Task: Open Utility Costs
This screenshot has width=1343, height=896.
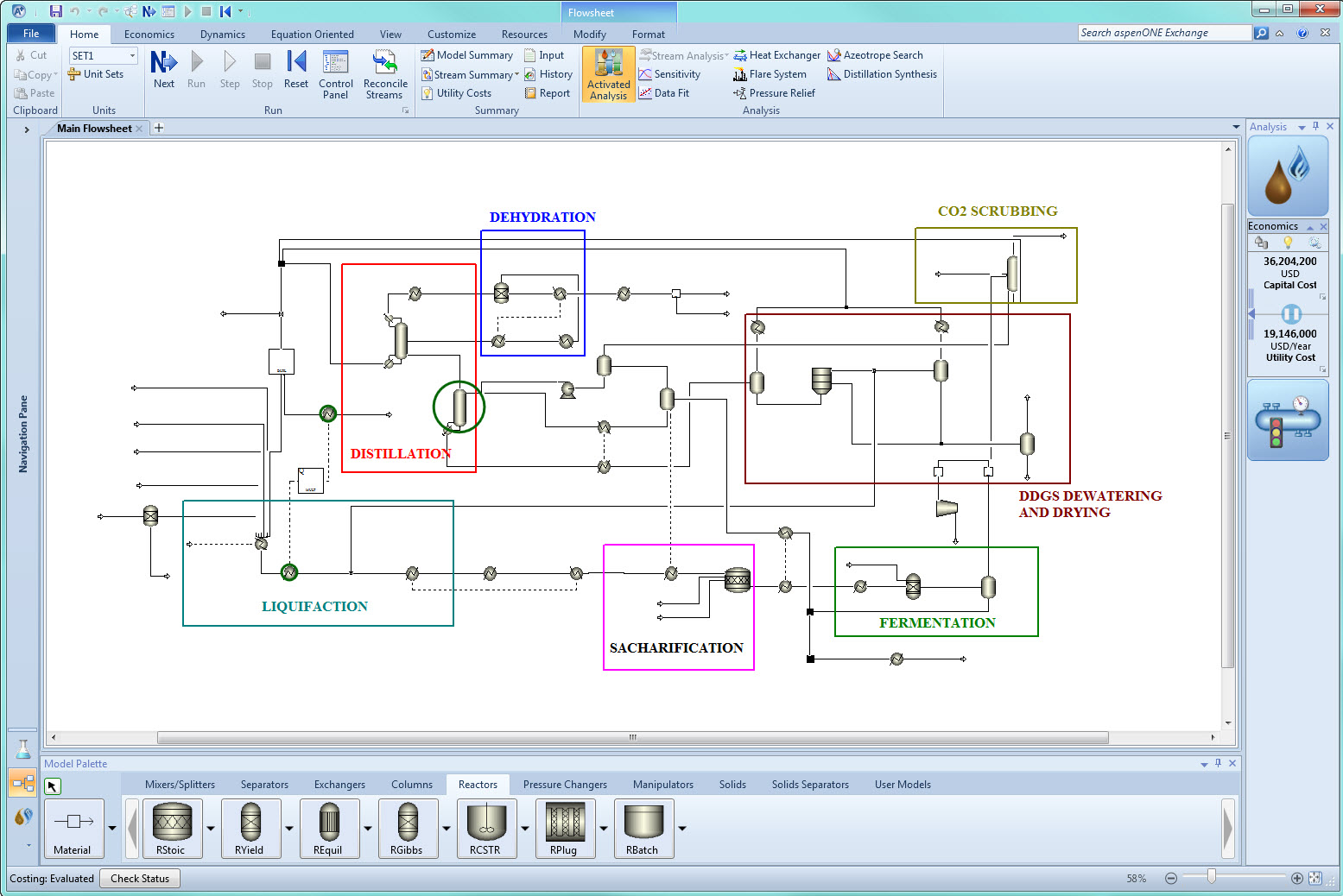Action: coord(456,93)
